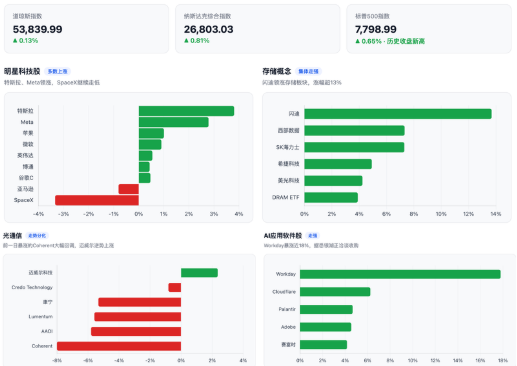Screen dimensions: 517x366
Task: Click the red Coherent bar in optical chart
Action: click(x=119, y=346)
